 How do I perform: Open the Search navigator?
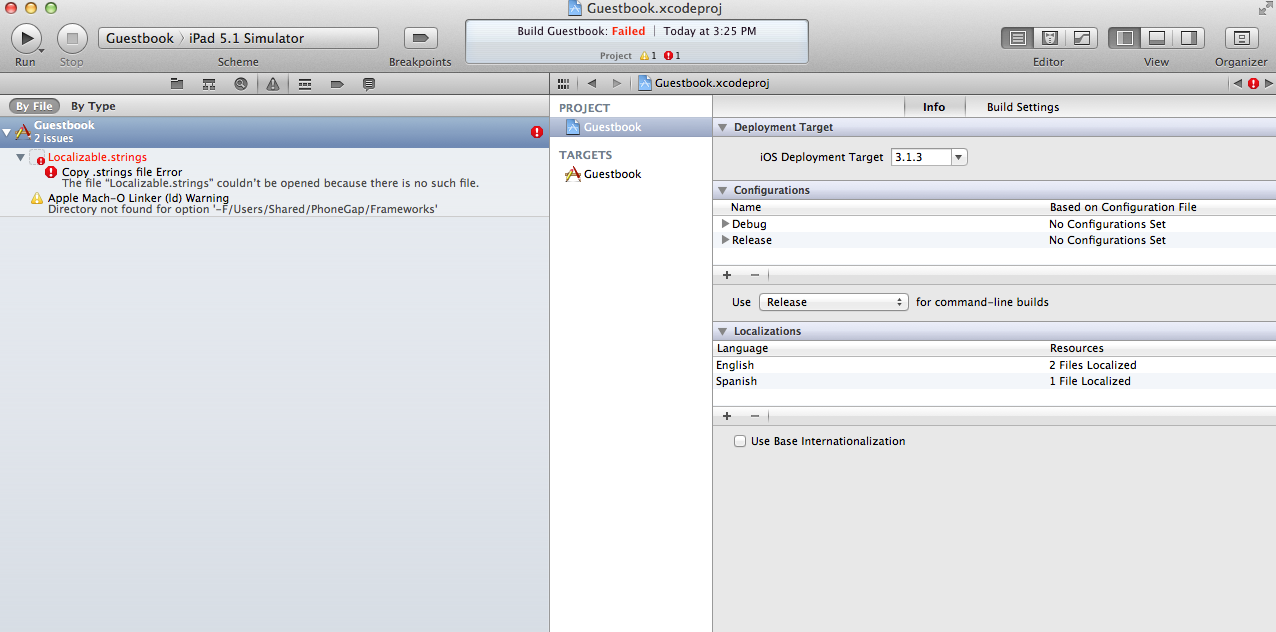pos(241,84)
